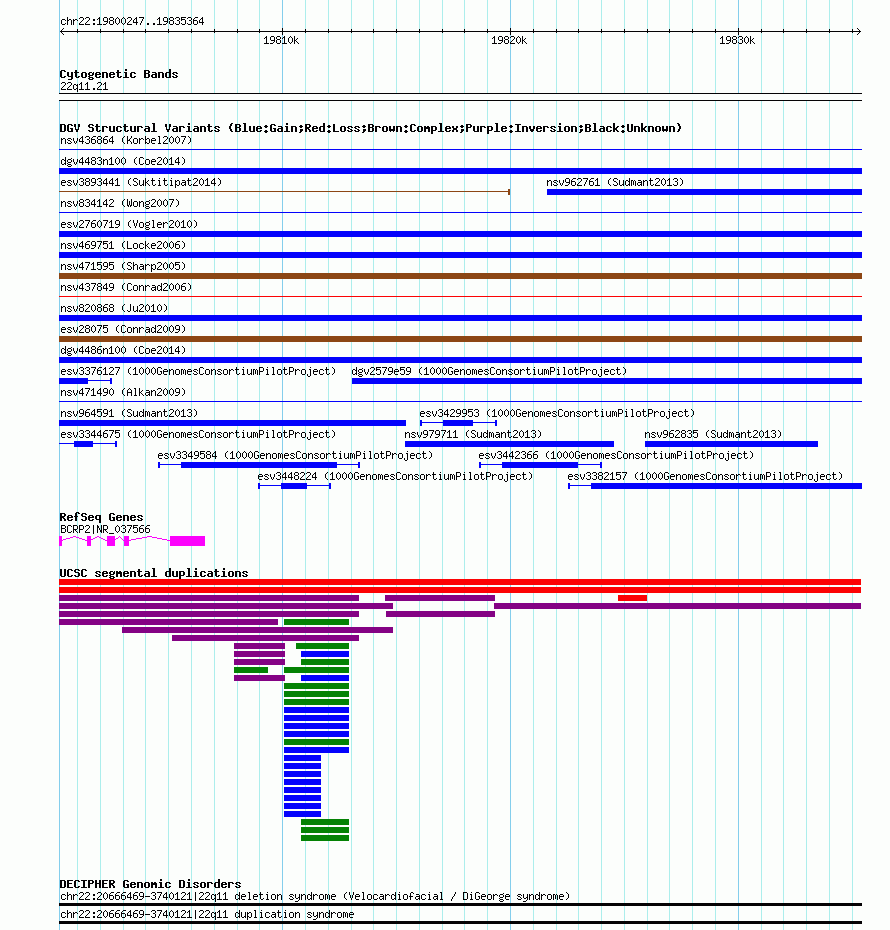
Task: Select nsv962835 (Sudmant2013) label
Action: tap(713, 434)
